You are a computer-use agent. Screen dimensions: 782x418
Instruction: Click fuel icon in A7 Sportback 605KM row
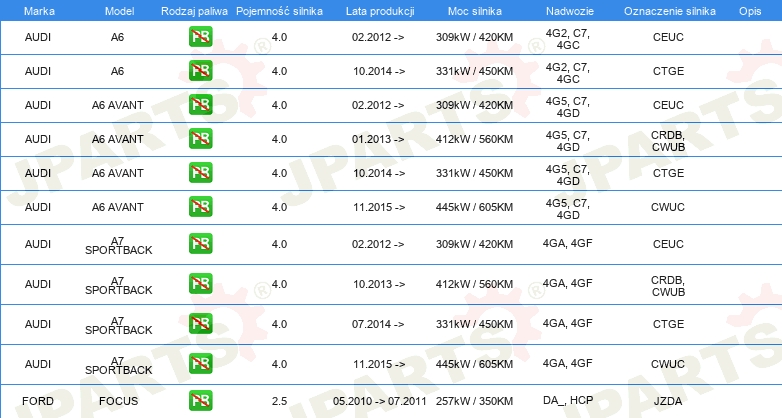click(x=201, y=364)
